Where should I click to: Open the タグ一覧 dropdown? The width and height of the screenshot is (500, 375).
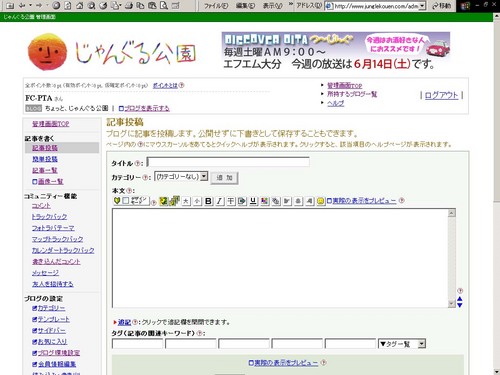[x=402, y=344]
